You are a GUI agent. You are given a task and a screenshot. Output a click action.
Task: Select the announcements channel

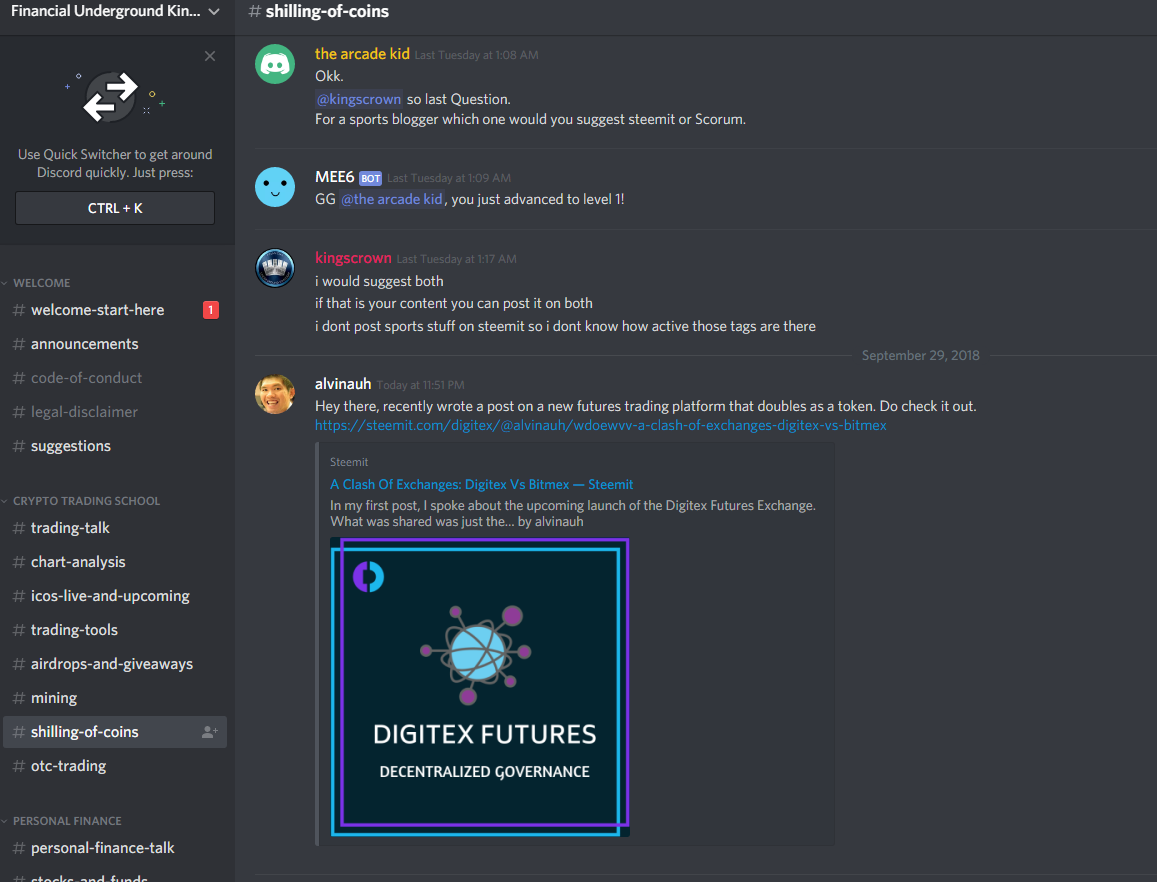(115, 344)
